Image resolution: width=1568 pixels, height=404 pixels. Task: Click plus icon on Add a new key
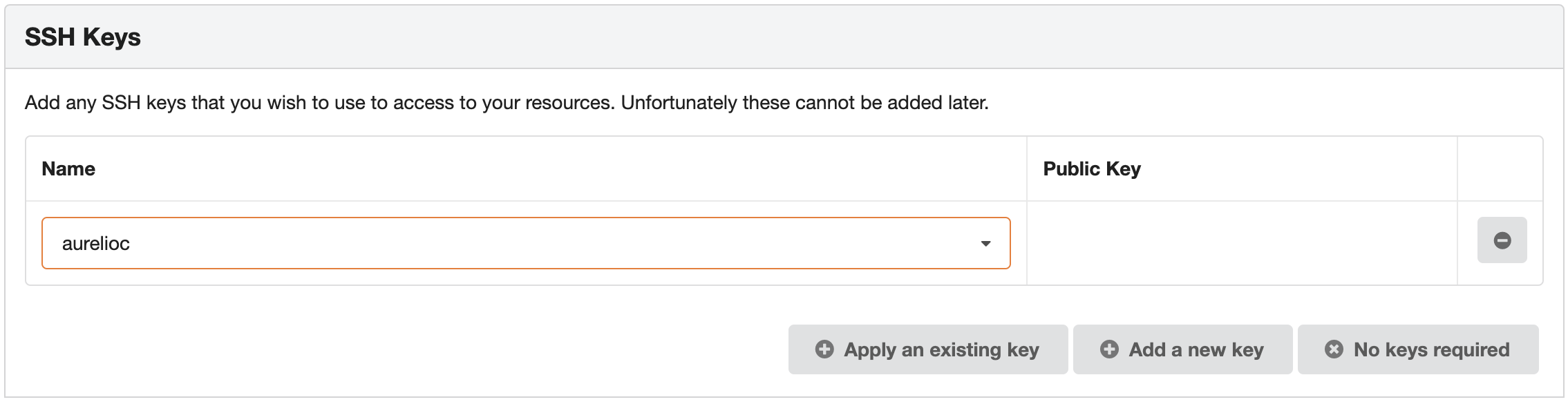tap(1109, 349)
